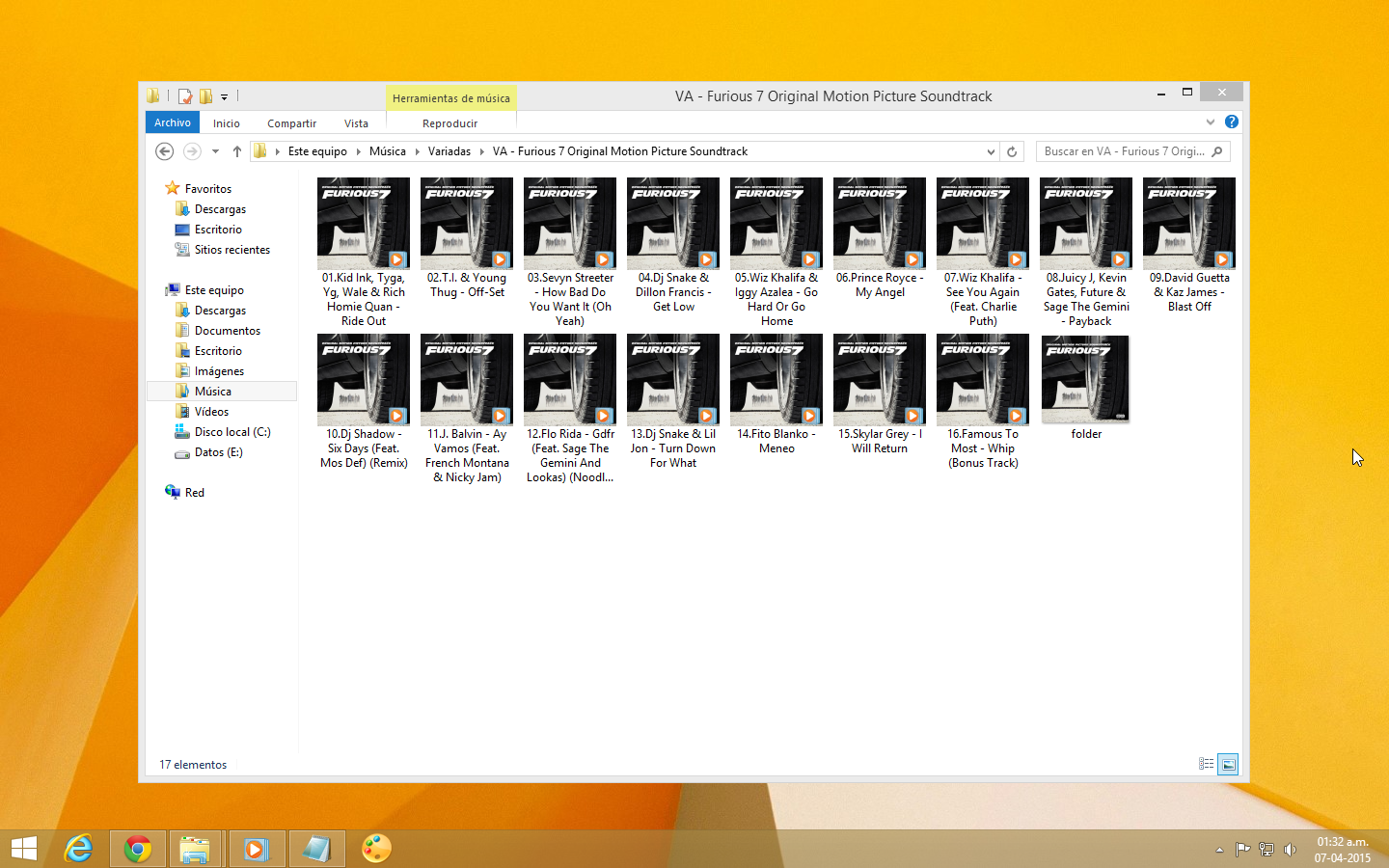Open the Reproducir ribbon tab

point(449,123)
